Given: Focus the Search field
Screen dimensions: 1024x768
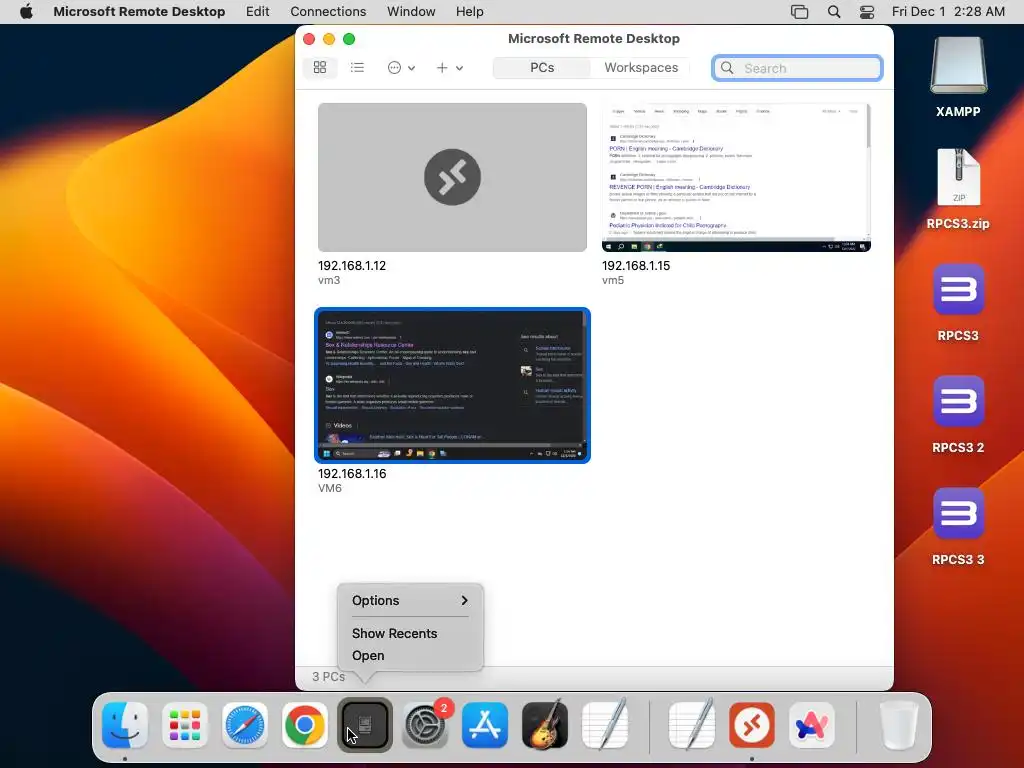Looking at the screenshot, I should coord(797,68).
